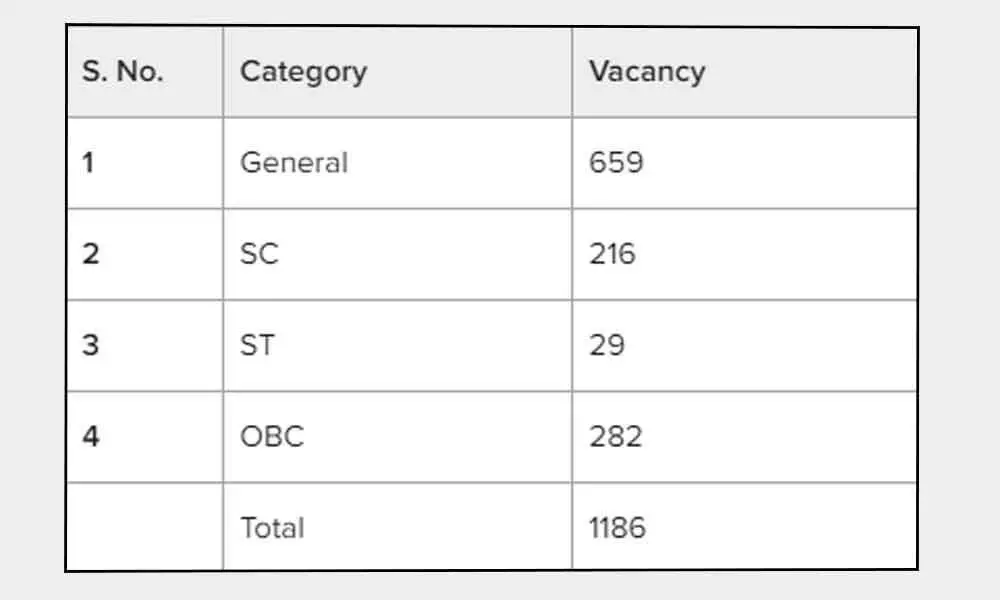Click the gray margin right of the table
Screen dimensions: 1000x600
(958, 300)
